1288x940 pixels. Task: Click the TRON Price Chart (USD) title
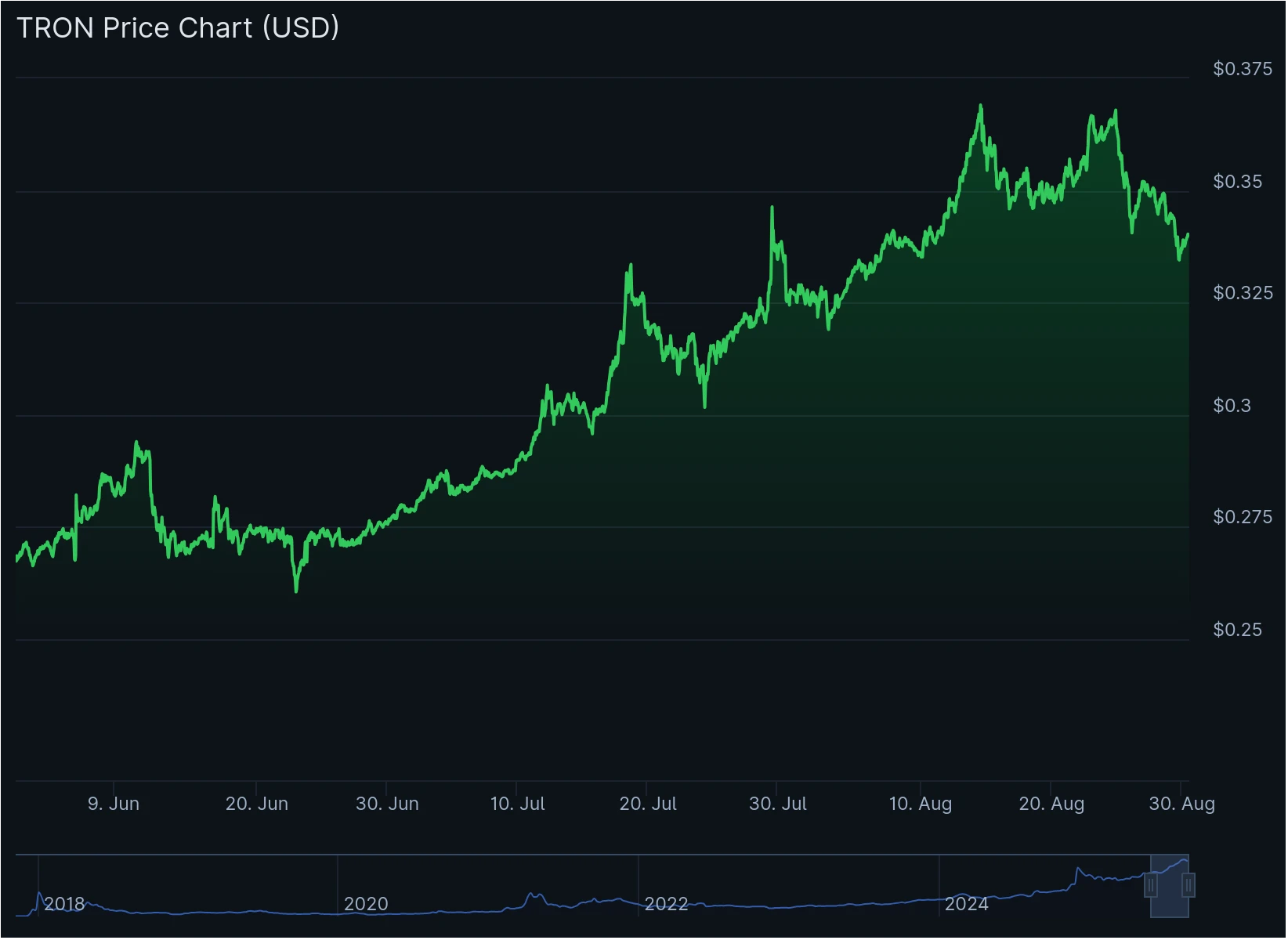(178, 28)
